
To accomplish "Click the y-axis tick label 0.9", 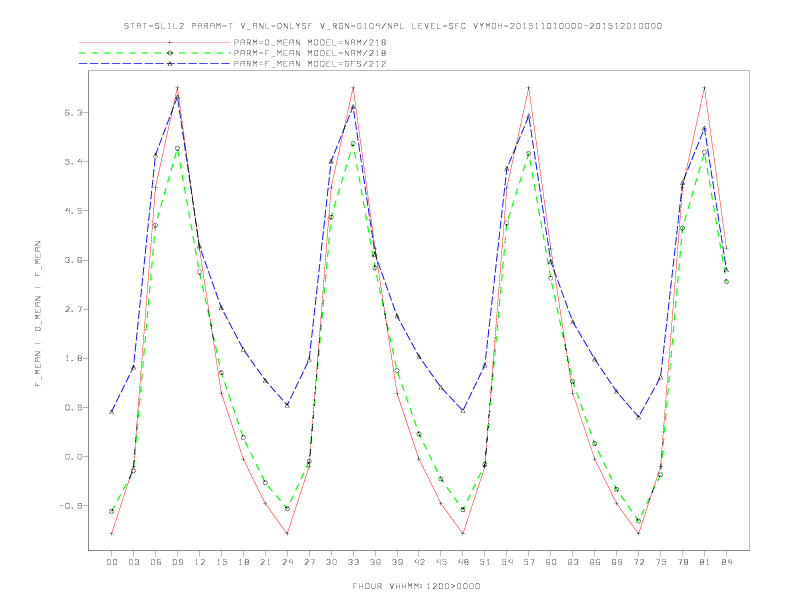I will 73,407.
